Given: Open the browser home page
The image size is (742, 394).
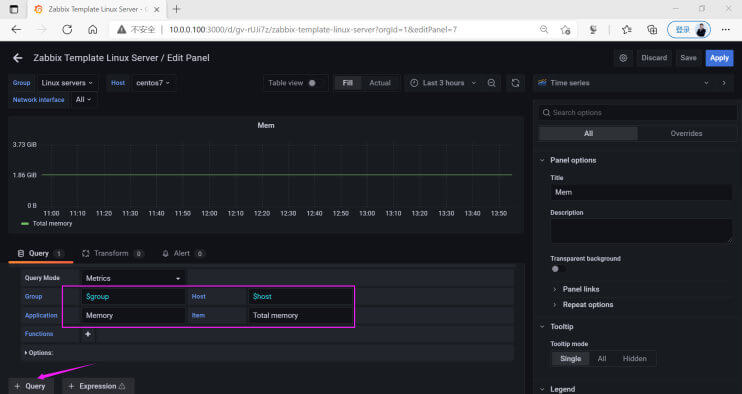Looking at the screenshot, I should click(x=93, y=29).
